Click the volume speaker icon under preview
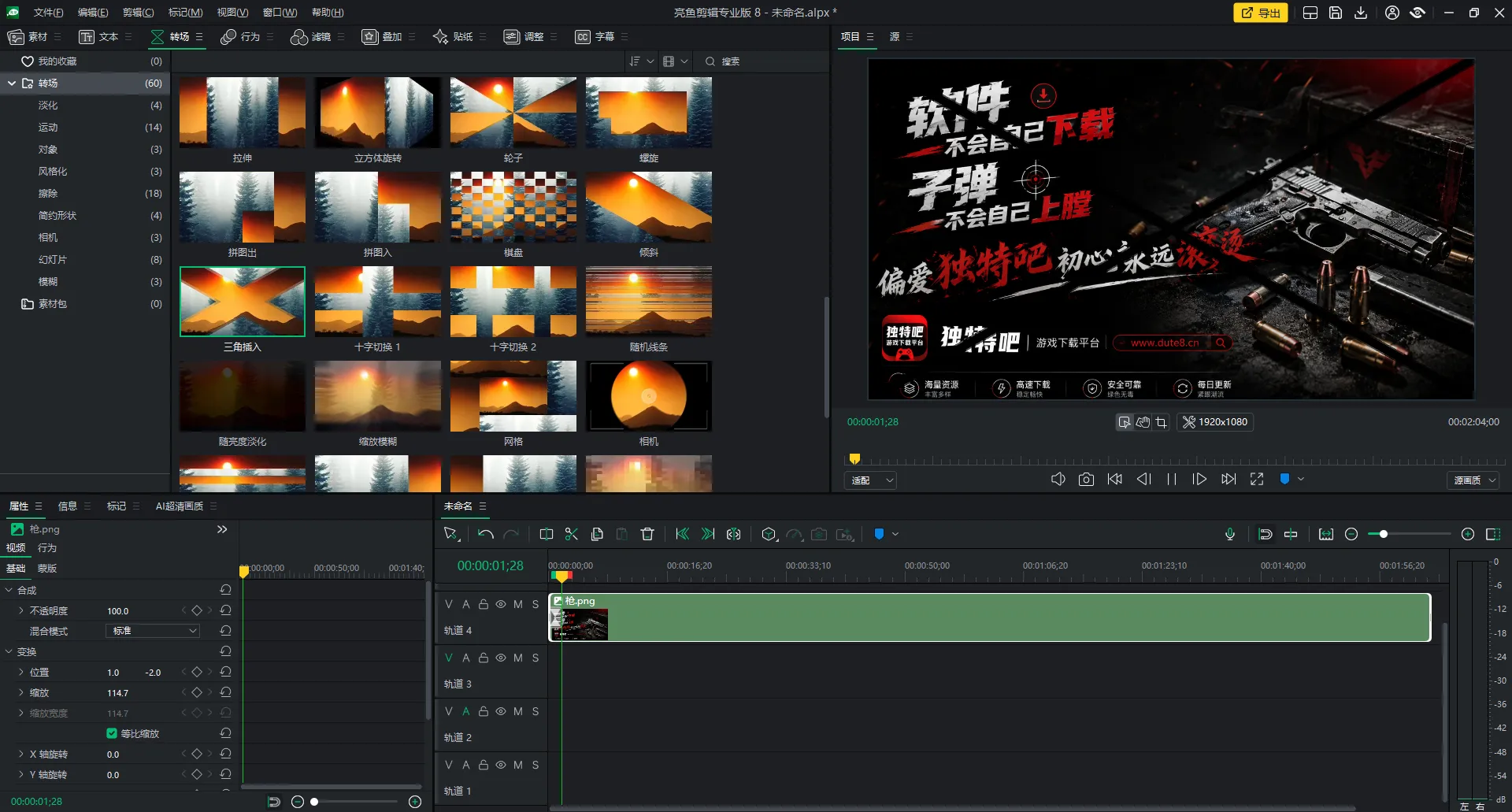The width and height of the screenshot is (1512, 812). click(x=1058, y=479)
